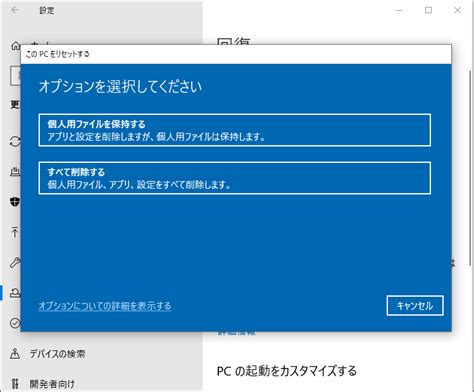Open Troubleshoot wrench icon in sidebar
Image resolution: width=474 pixels, height=392 pixels.
[15, 263]
